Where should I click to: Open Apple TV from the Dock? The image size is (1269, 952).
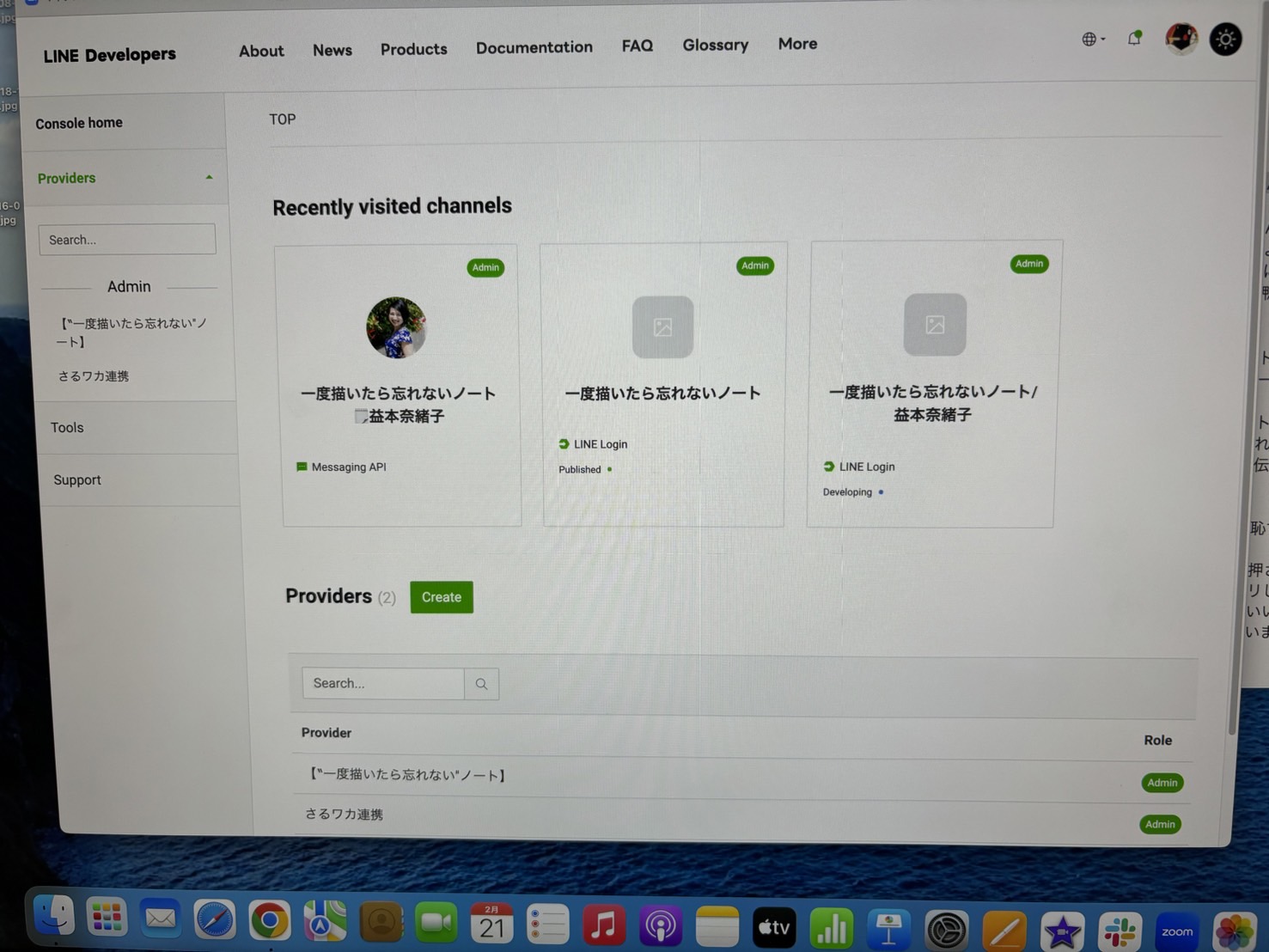774,928
